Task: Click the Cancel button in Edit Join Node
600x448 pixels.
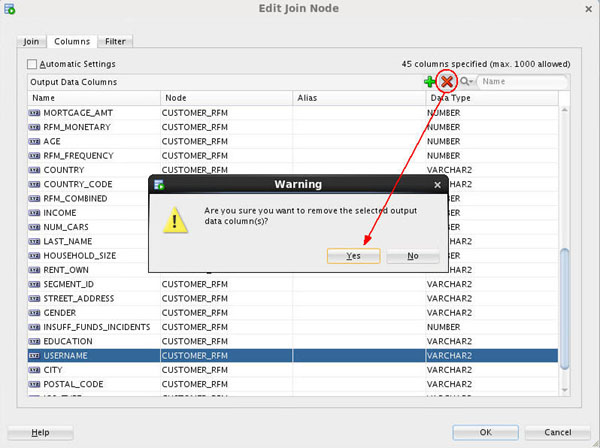Action: click(558, 432)
